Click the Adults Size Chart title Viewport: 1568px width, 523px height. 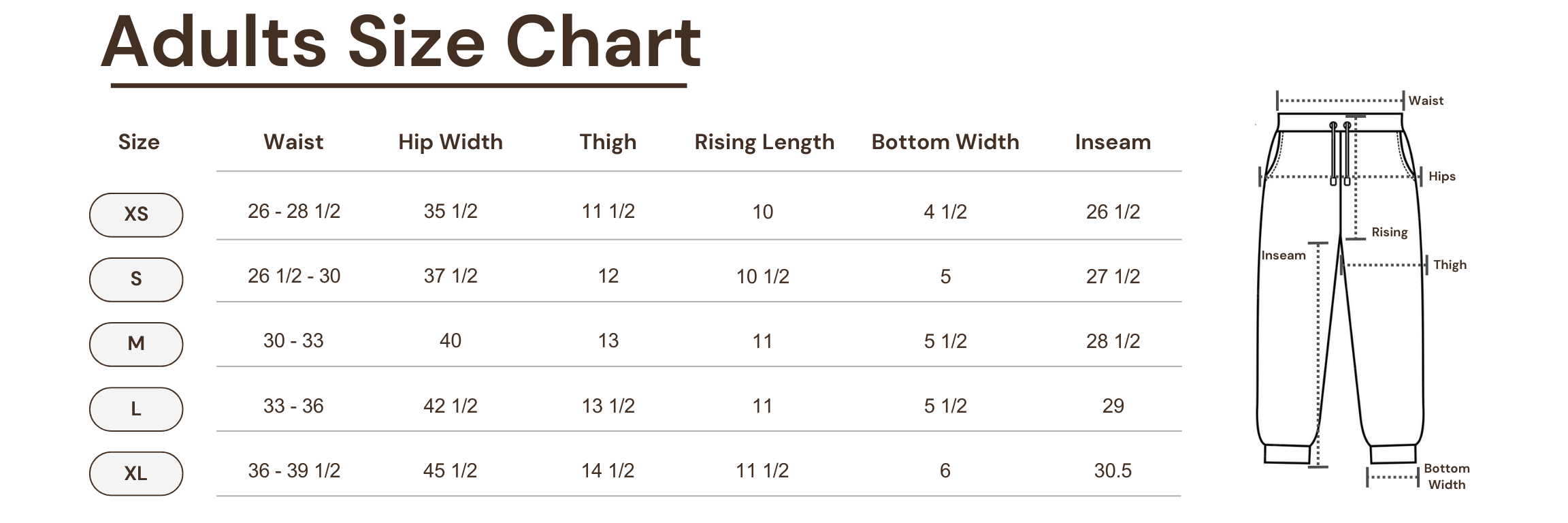click(x=401, y=42)
